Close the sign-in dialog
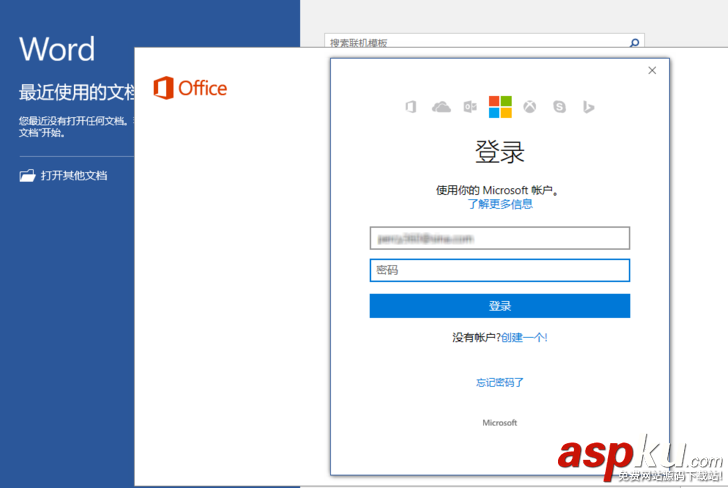This screenshot has height=488, width=728. [652, 70]
